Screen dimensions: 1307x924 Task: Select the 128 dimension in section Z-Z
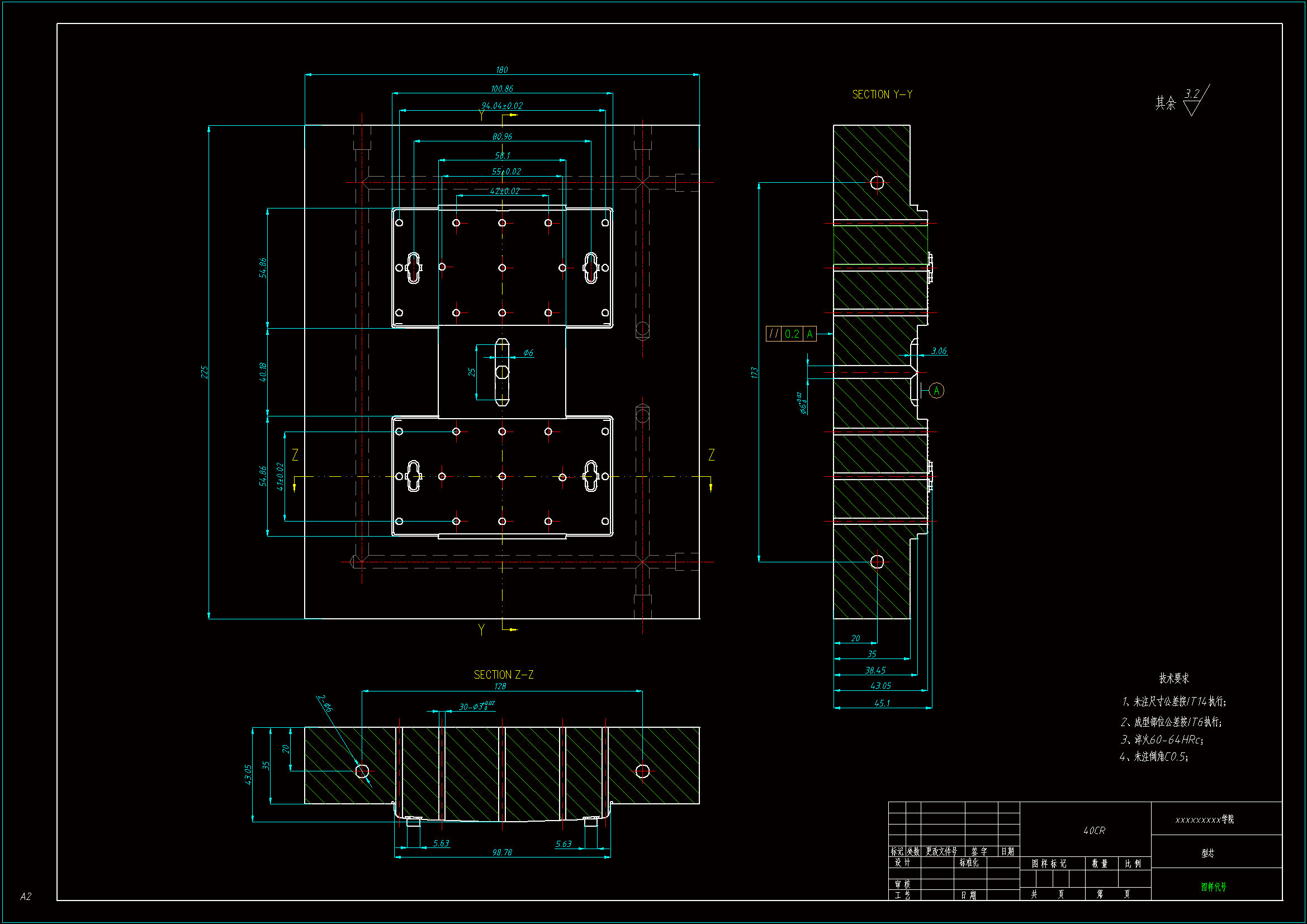coord(500,686)
